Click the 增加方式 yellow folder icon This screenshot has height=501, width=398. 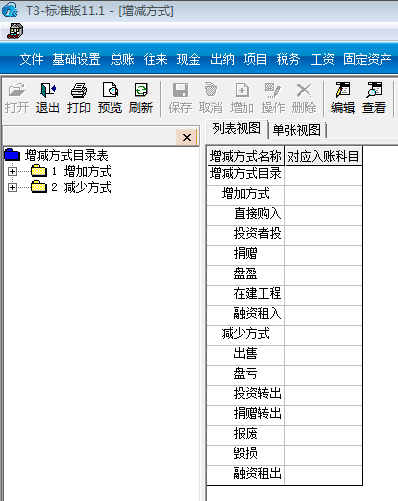(x=39, y=171)
